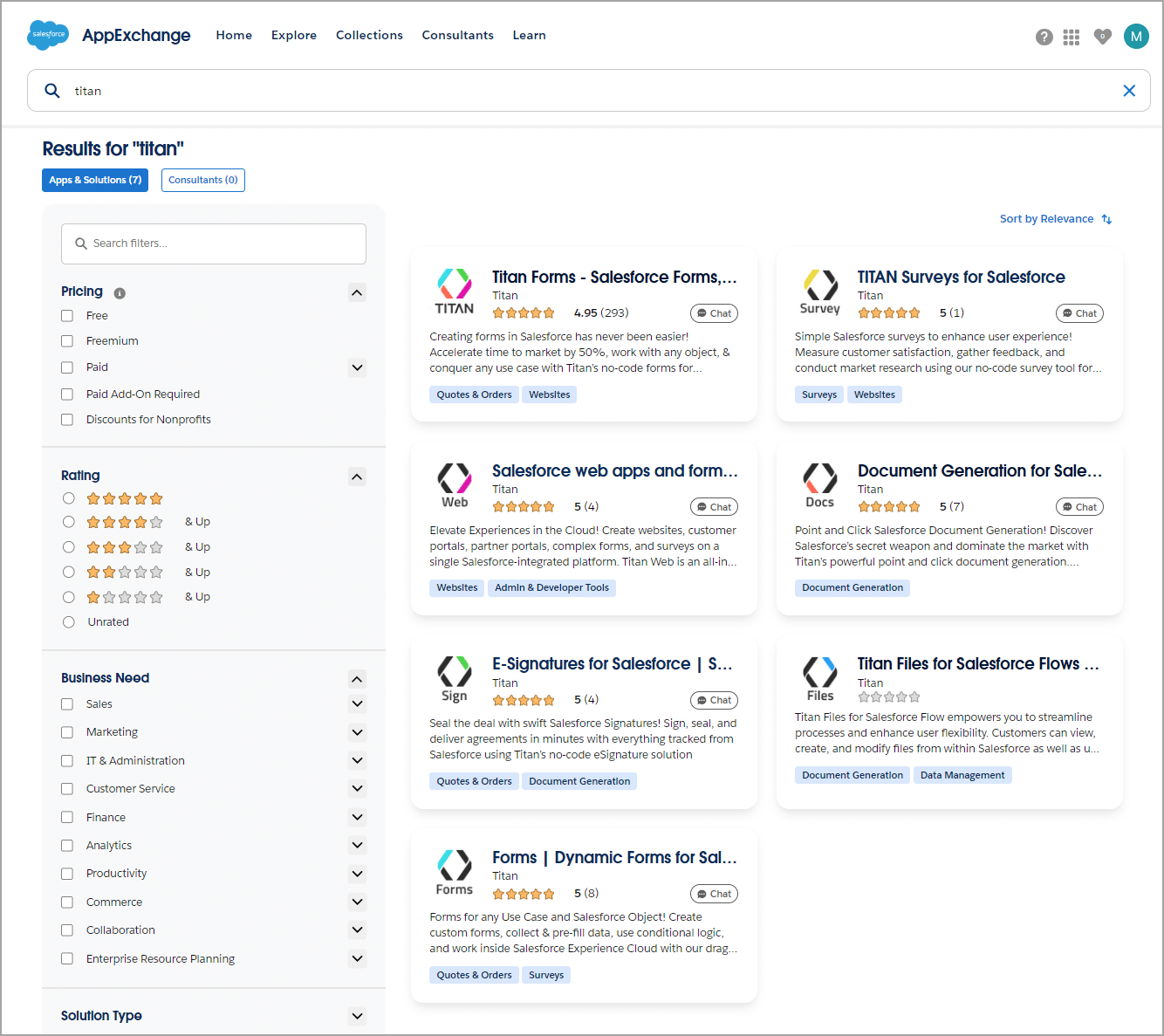Click the Salesforce AppExchange cloud logo

tap(47, 35)
